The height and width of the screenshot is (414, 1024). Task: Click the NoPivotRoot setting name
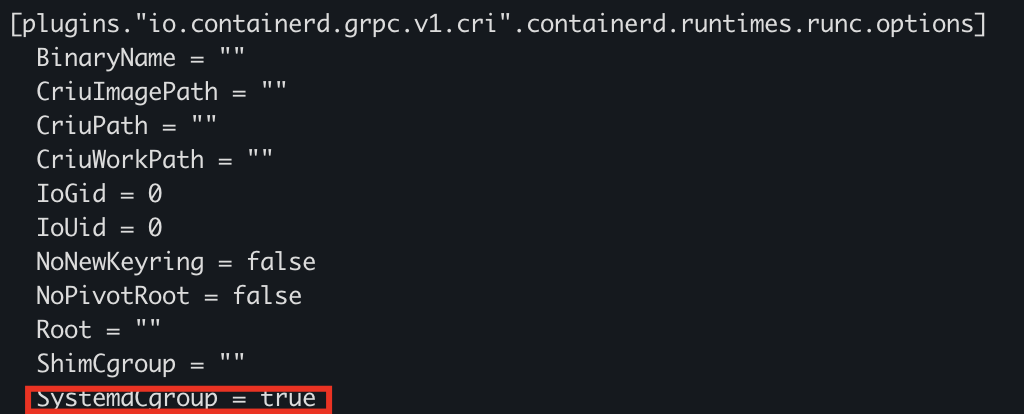[113, 296]
